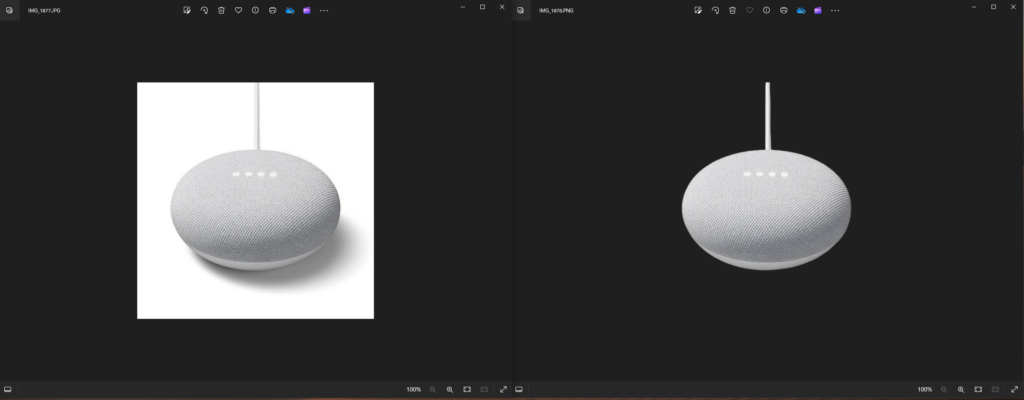Open the See more menu in left window

323,10
